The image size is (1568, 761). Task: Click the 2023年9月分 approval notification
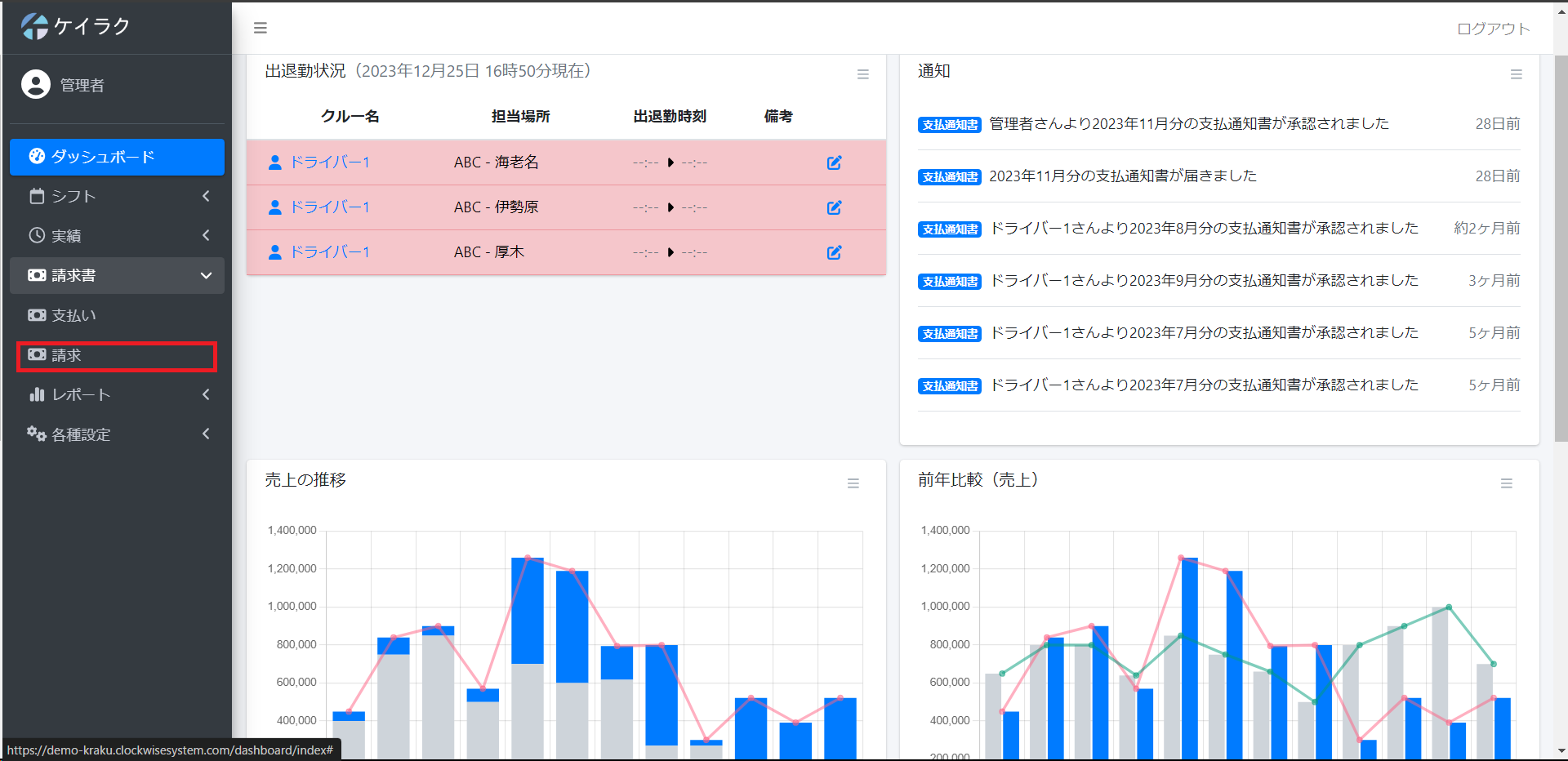pos(1205,280)
